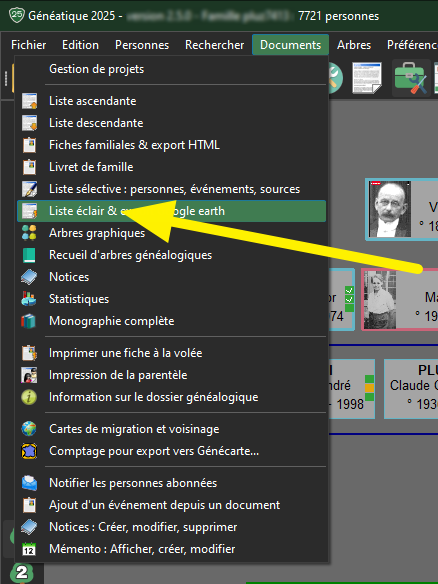The height and width of the screenshot is (584, 438).
Task: Choose Notices : Créer, modifier, supprimer
Action: [x=143, y=527]
